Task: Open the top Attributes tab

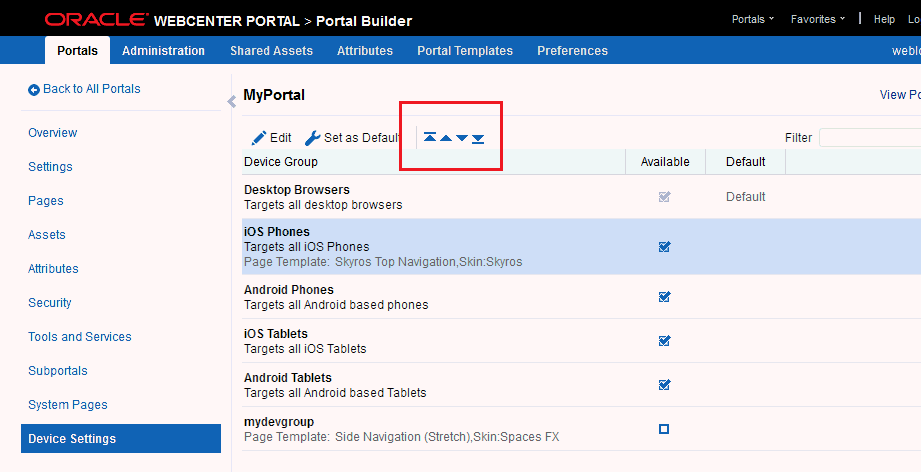Action: [365, 50]
